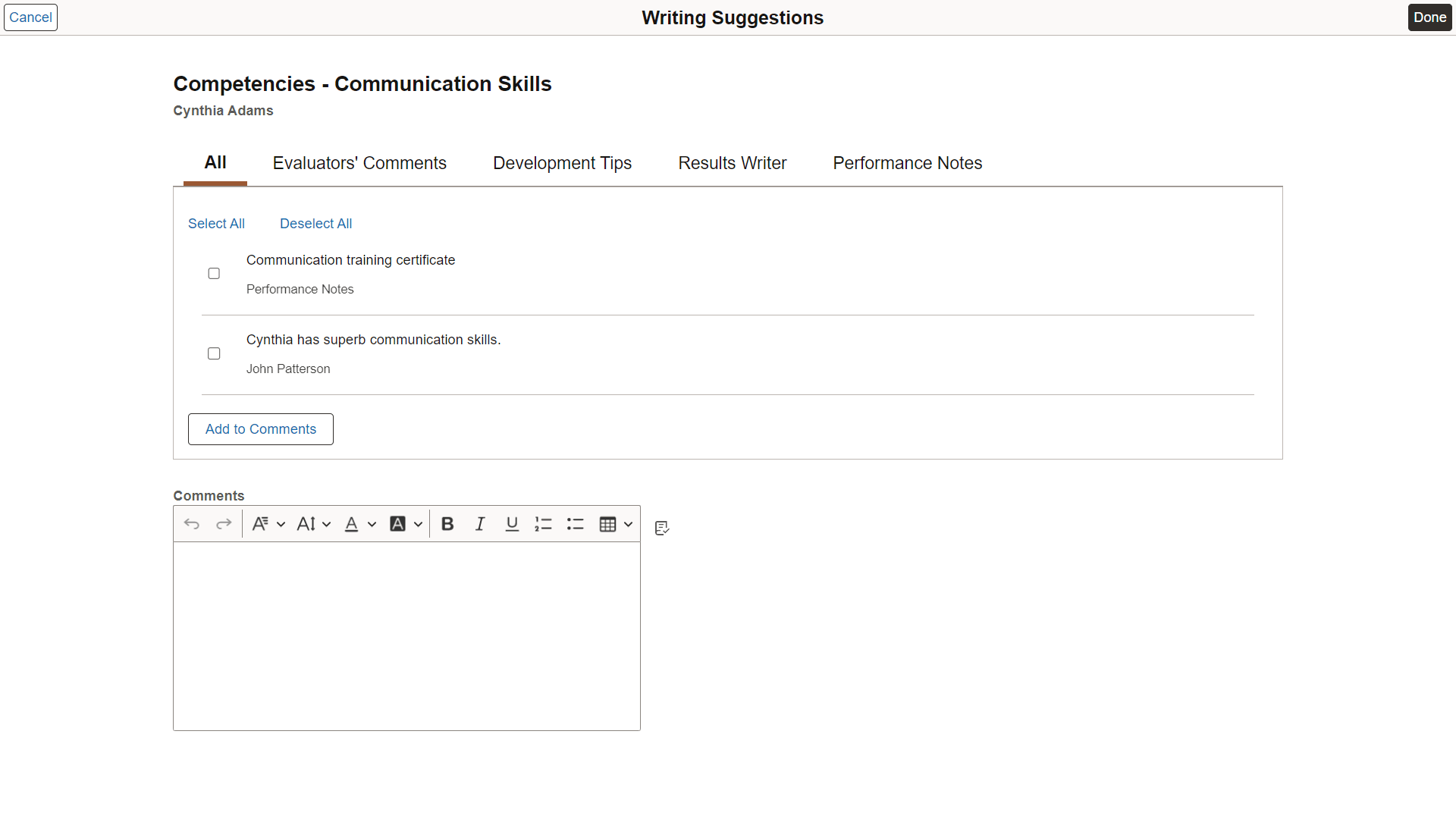Check the superb communication skills comment checkbox

pos(214,353)
